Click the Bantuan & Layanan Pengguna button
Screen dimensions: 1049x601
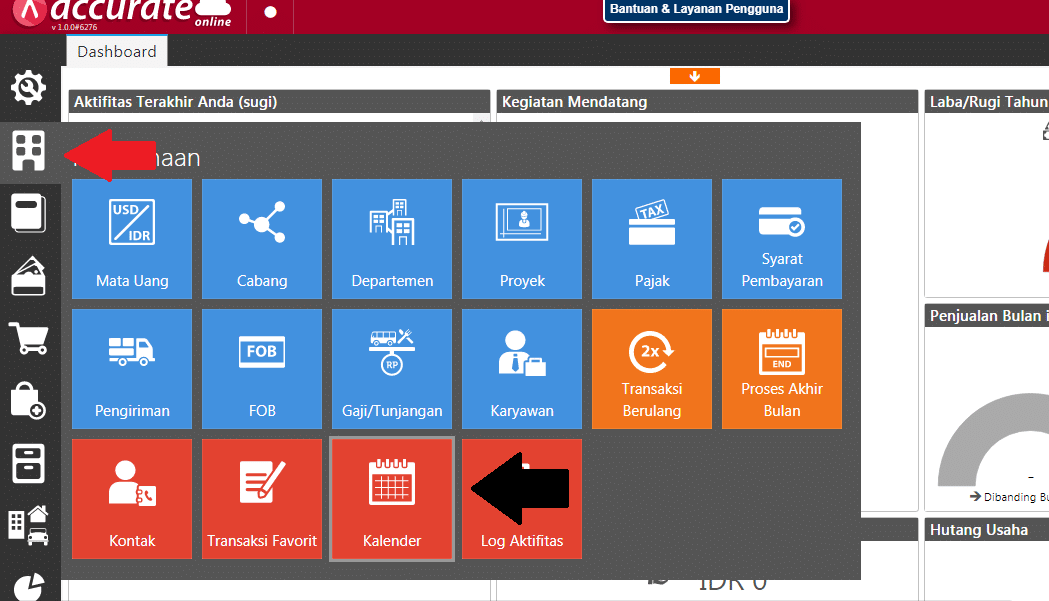pyautogui.click(x=696, y=9)
